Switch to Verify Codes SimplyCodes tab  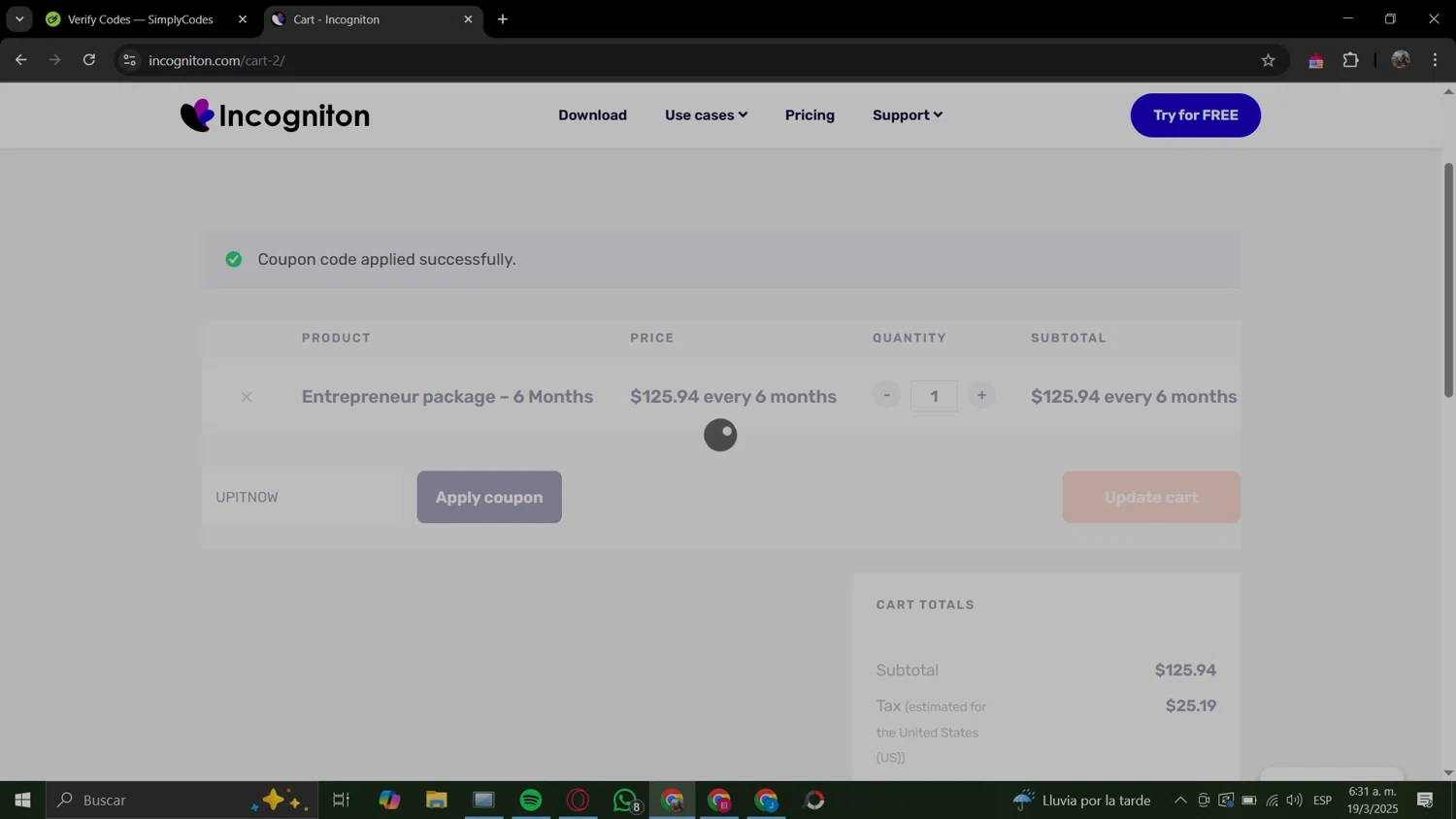click(141, 19)
